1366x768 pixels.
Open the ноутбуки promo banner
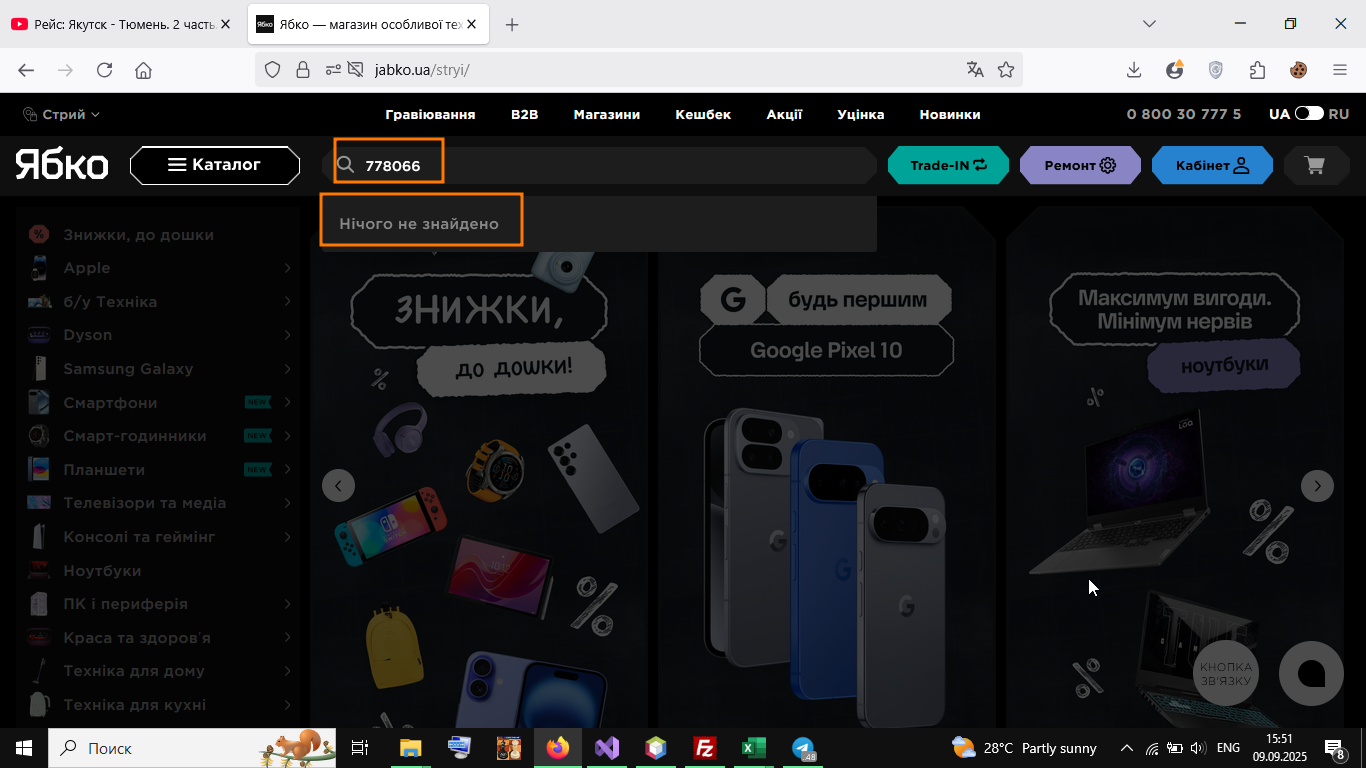(1174, 468)
